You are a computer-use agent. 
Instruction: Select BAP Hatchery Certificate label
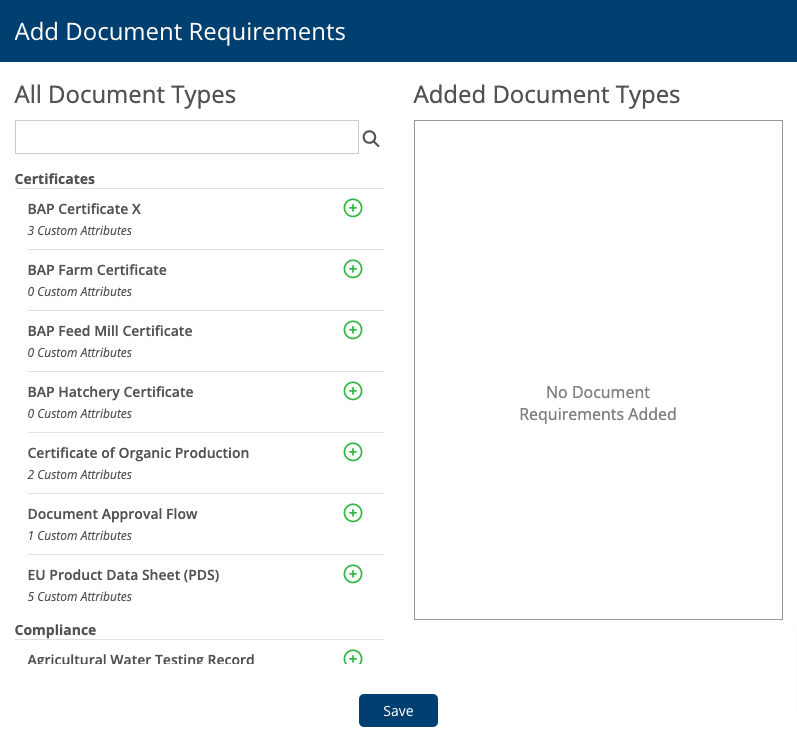pyautogui.click(x=110, y=392)
